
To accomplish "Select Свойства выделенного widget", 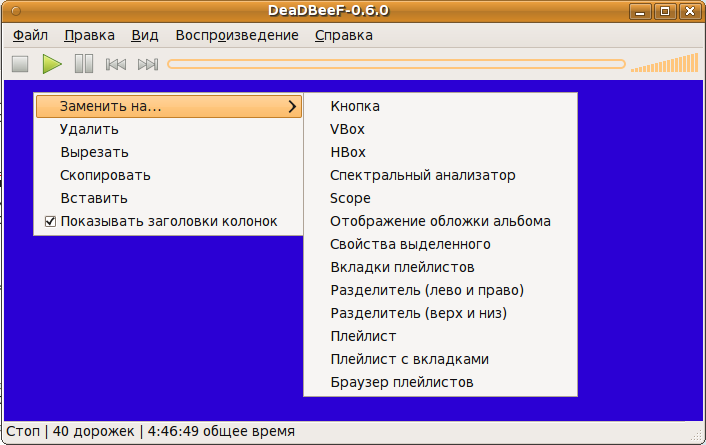I will [440, 244].
